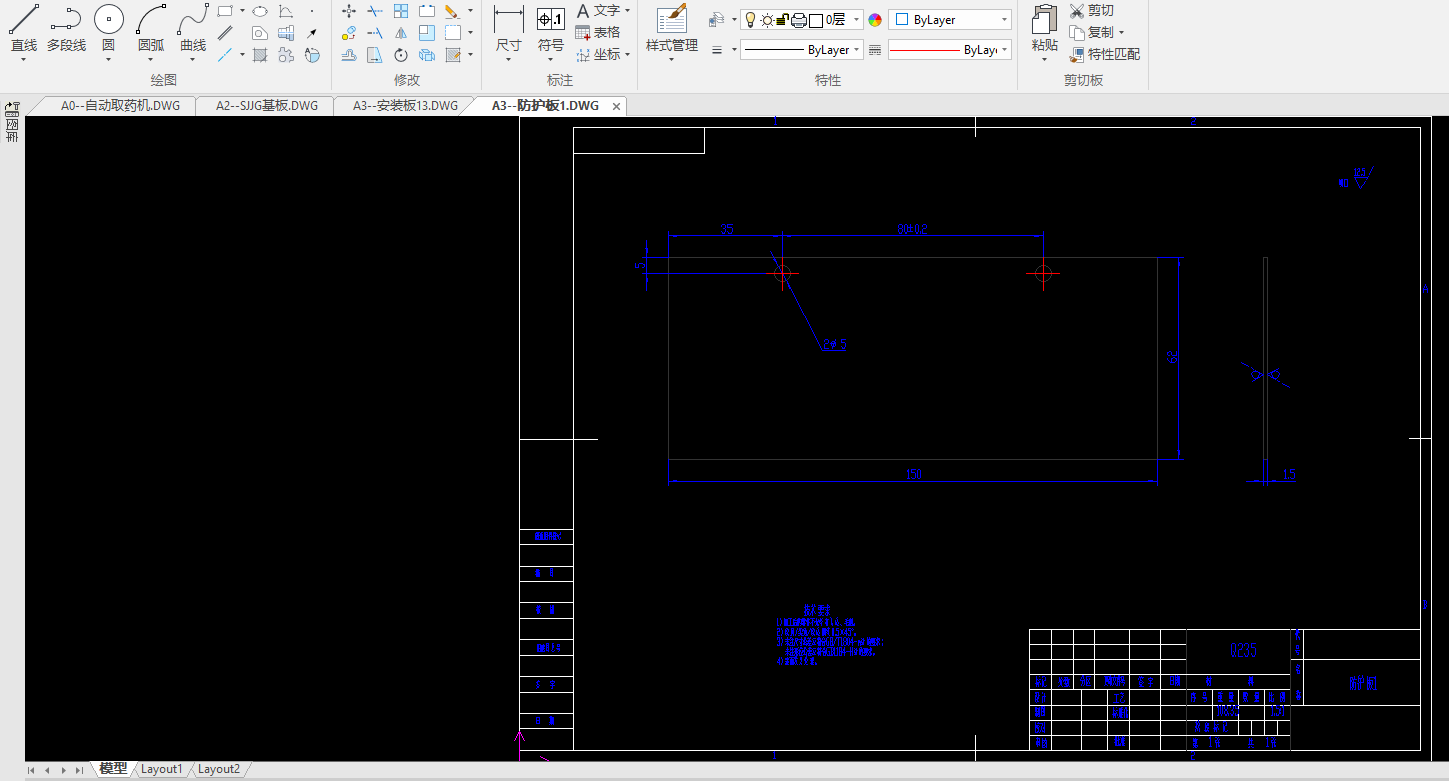Select the Rectangle drawing tool
The height and width of the screenshot is (781, 1449).
(226, 11)
